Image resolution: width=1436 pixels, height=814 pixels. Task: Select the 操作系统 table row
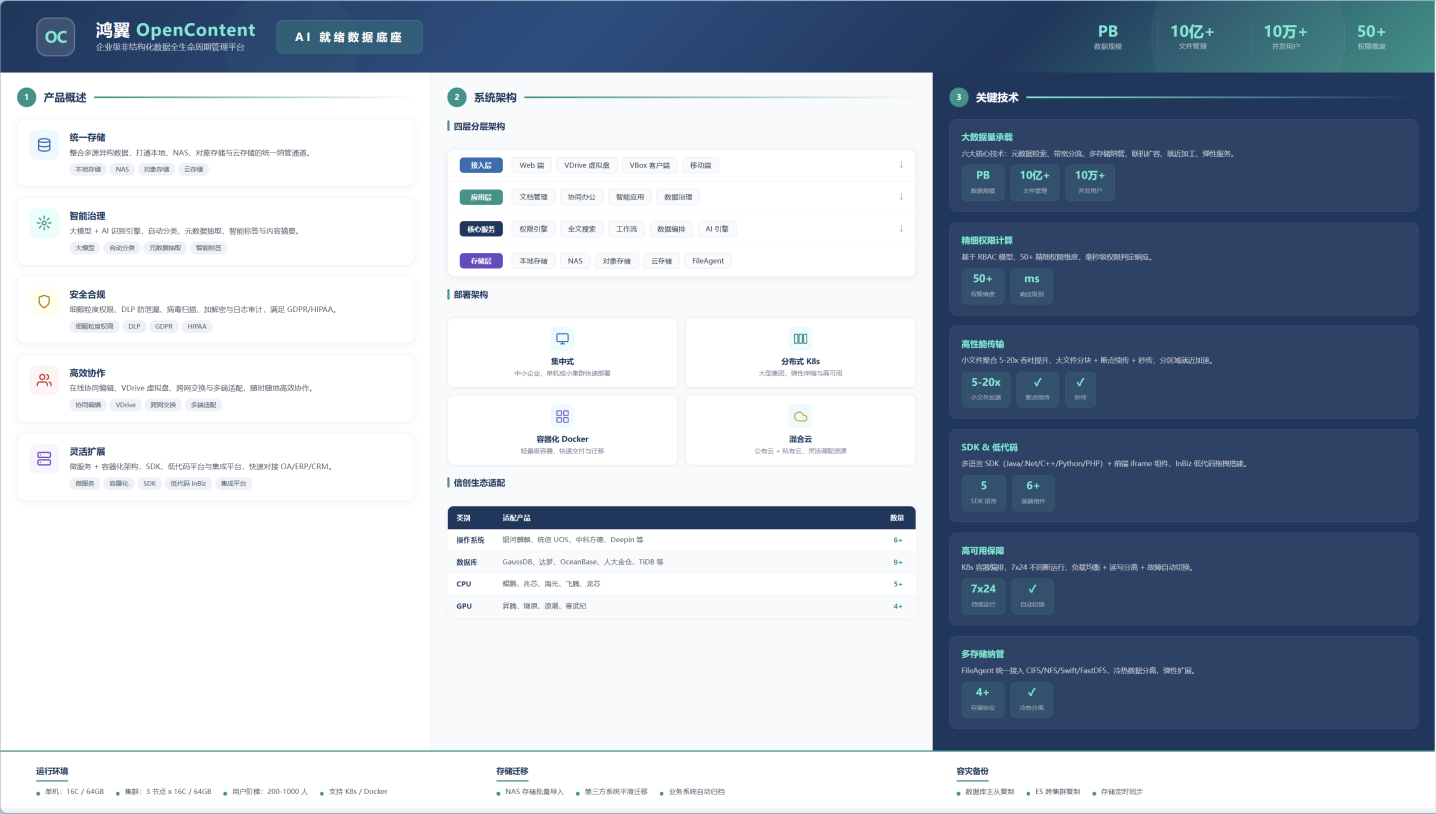(681, 539)
